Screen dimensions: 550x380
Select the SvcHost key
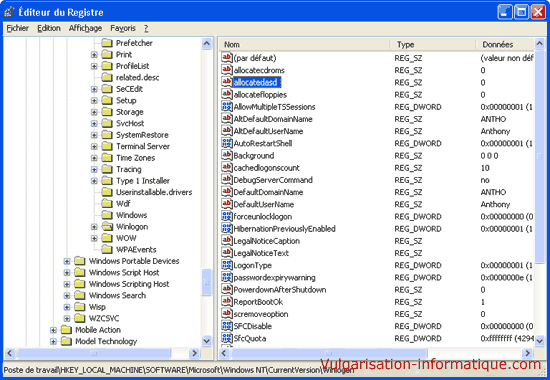pos(130,123)
